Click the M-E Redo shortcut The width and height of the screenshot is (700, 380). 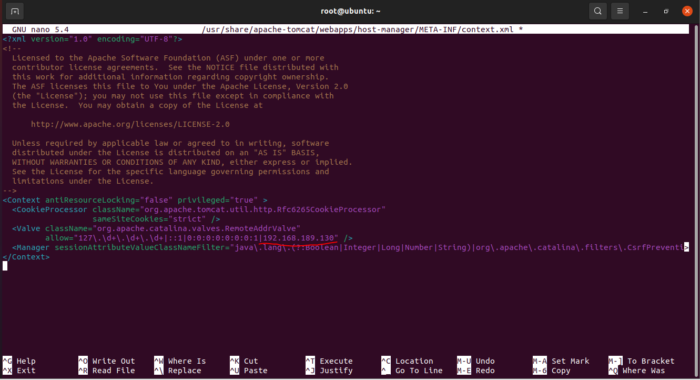[x=476, y=371]
